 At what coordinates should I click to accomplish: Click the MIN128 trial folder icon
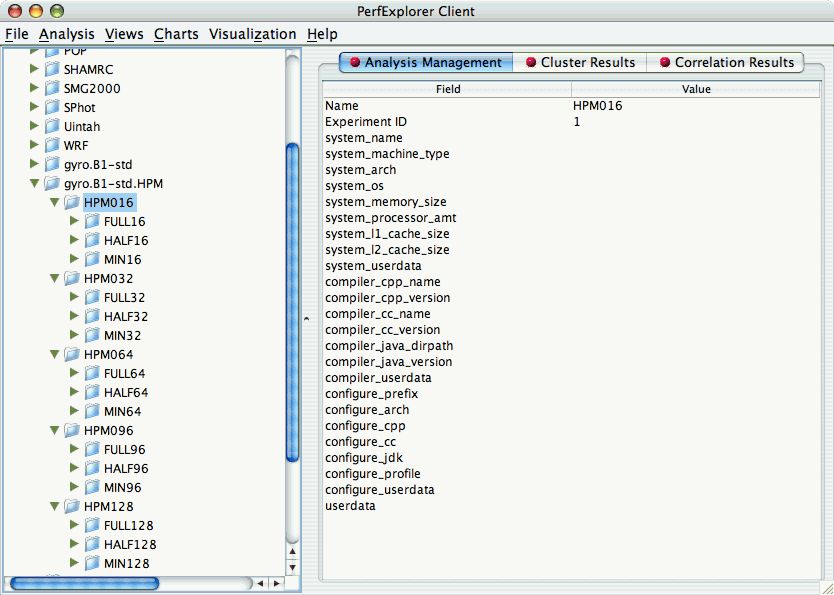(x=92, y=564)
